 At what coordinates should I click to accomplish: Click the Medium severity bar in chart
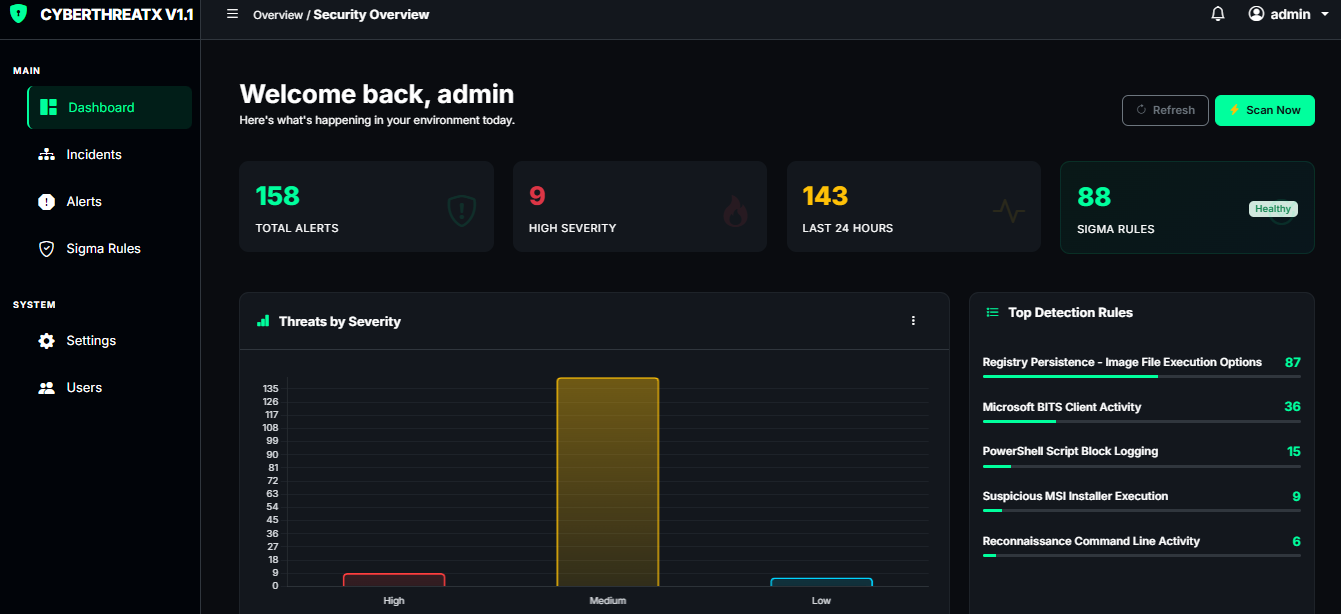coord(608,482)
